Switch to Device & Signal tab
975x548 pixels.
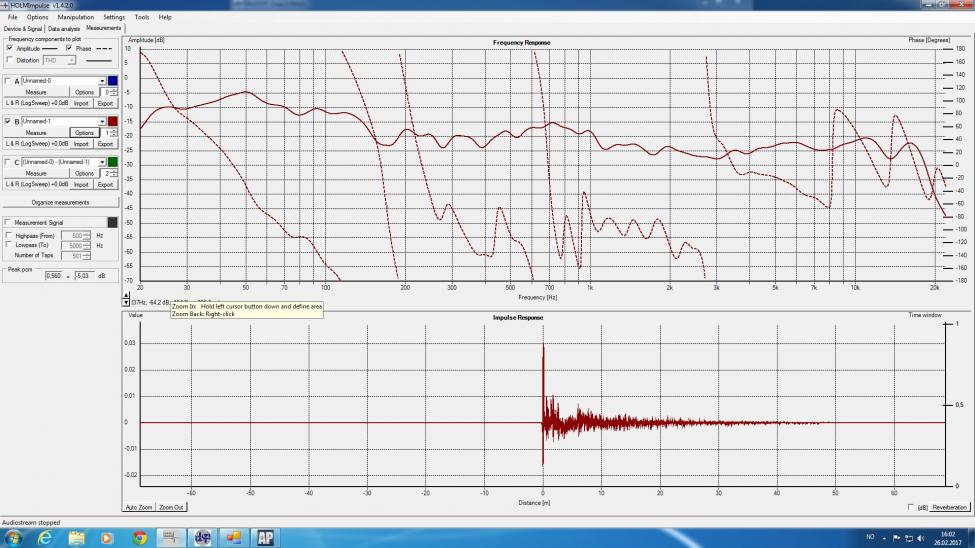(x=23, y=29)
